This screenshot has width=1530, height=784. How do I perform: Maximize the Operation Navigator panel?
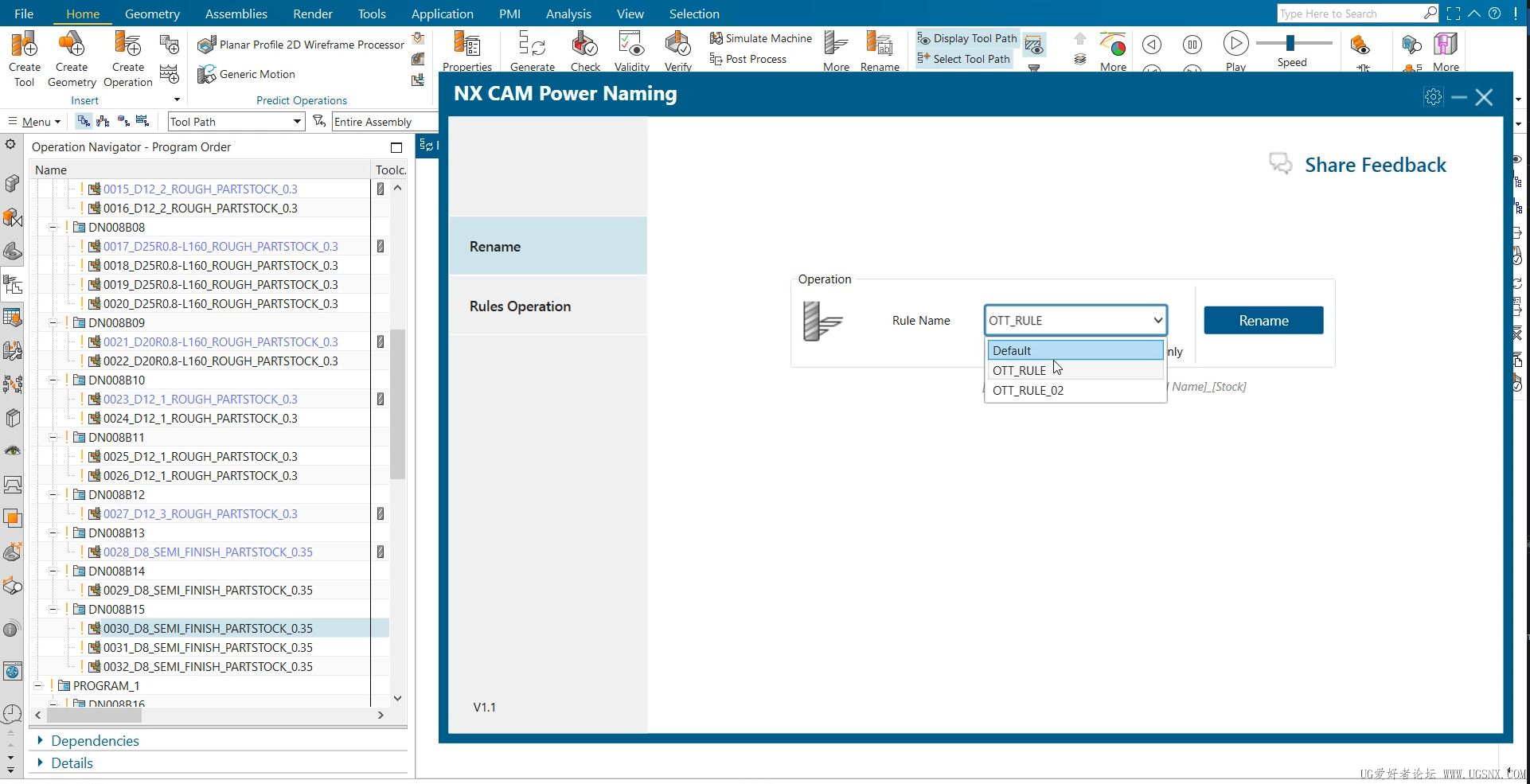tap(396, 147)
